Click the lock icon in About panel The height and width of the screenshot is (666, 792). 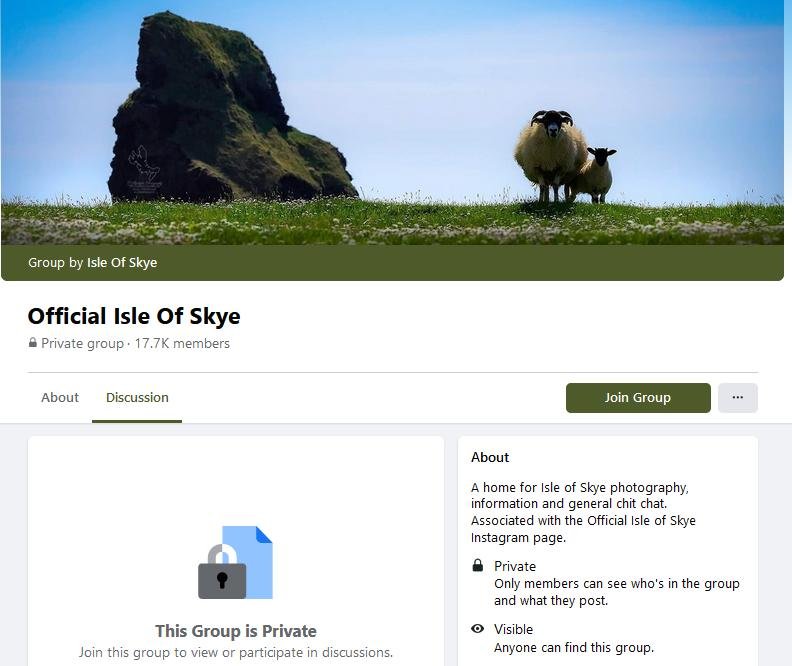[x=478, y=566]
